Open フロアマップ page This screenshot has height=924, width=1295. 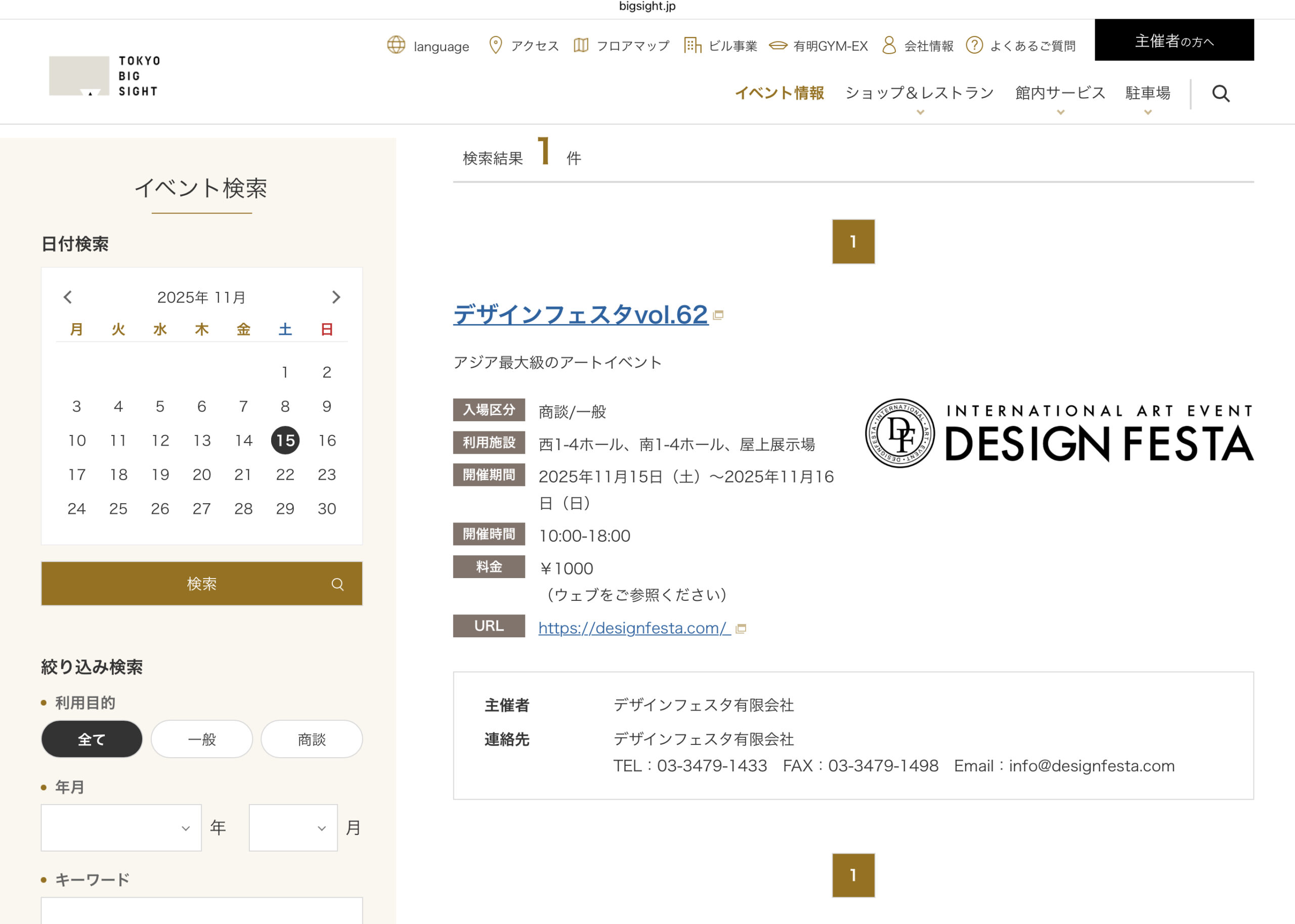click(x=633, y=46)
